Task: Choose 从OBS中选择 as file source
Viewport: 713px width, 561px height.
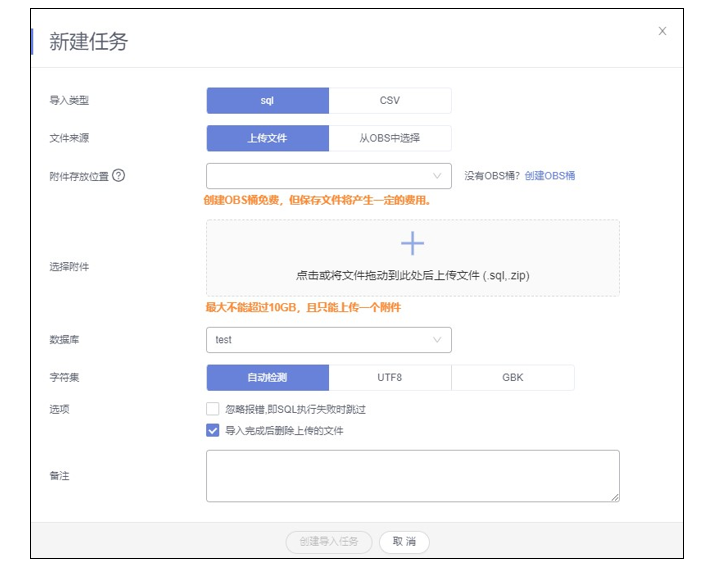Action: tap(390, 138)
